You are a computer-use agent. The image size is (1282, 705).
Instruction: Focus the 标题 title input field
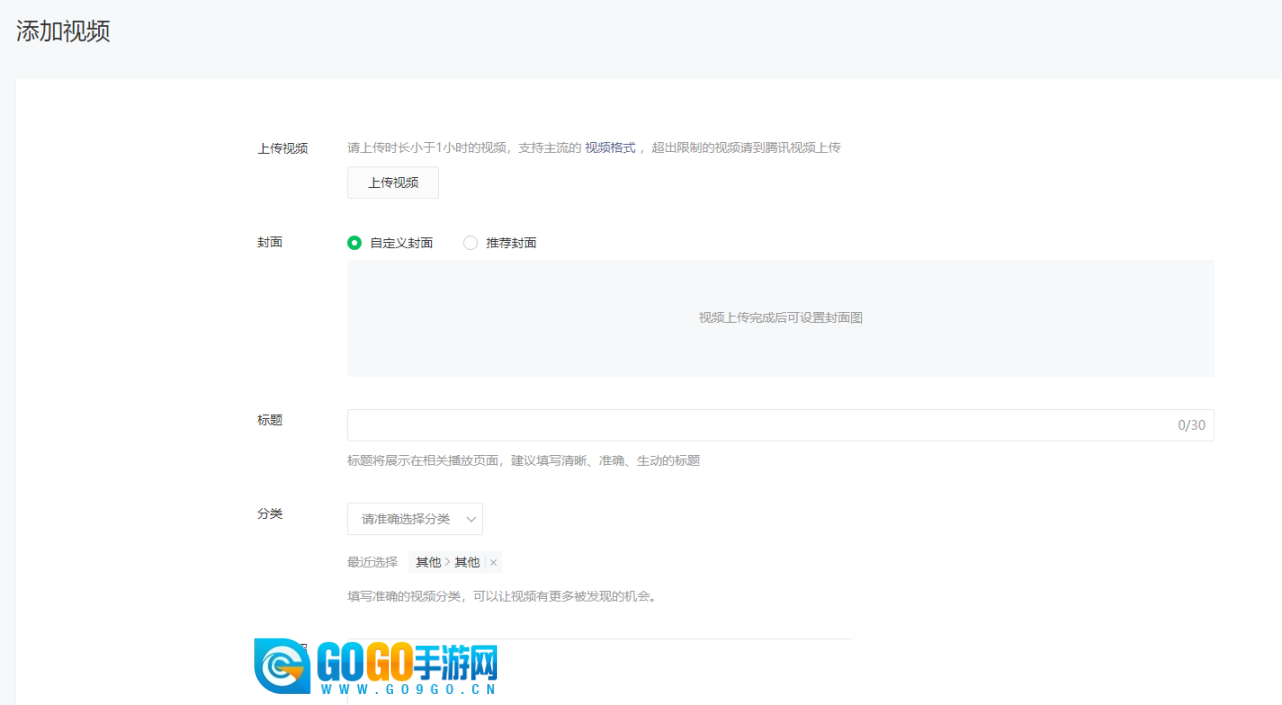tap(760, 425)
